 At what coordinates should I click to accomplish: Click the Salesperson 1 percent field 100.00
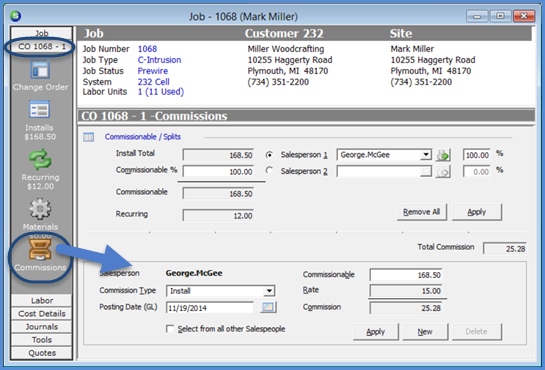(x=477, y=155)
